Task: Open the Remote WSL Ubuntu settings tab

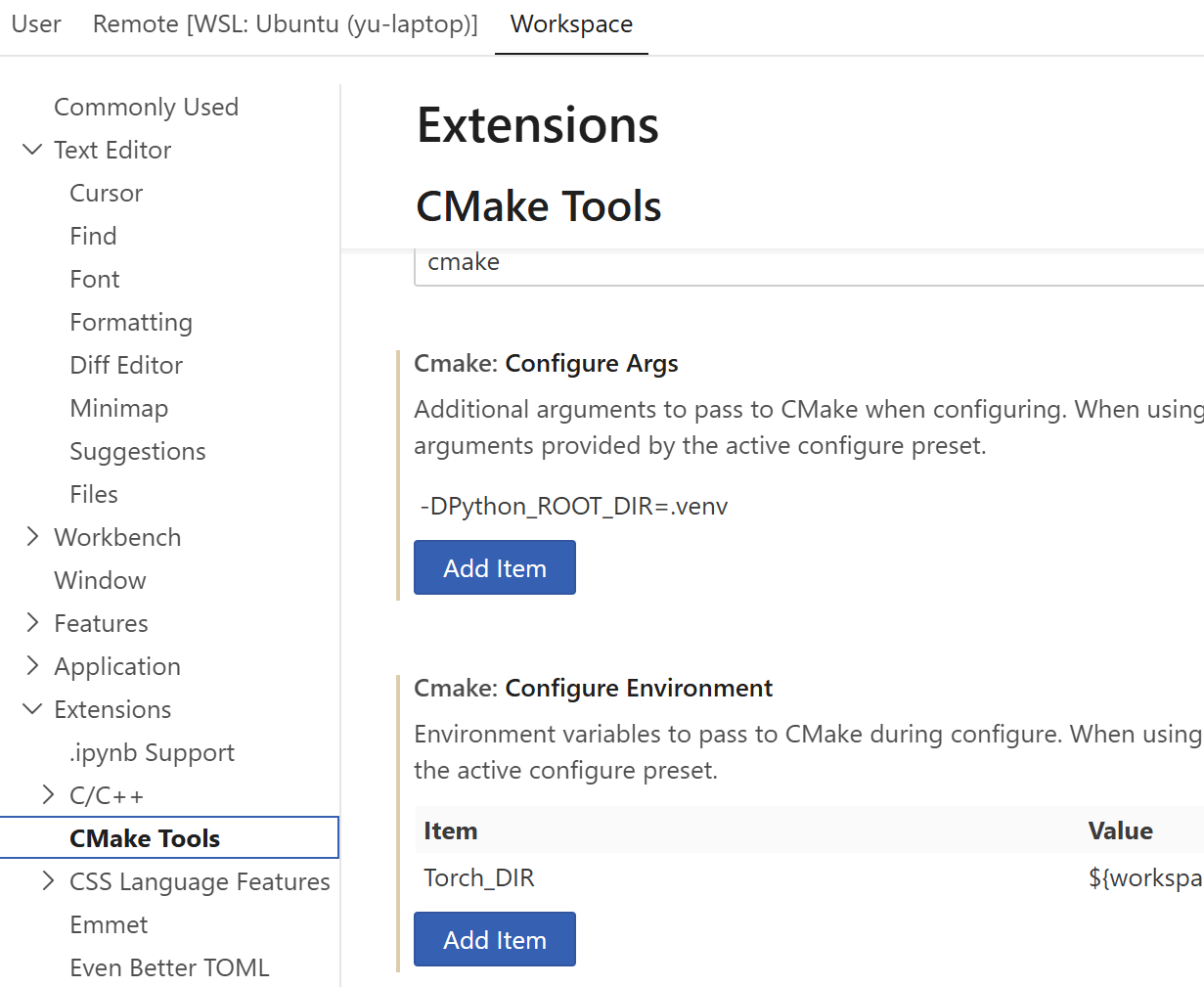Action: pyautogui.click(x=285, y=24)
